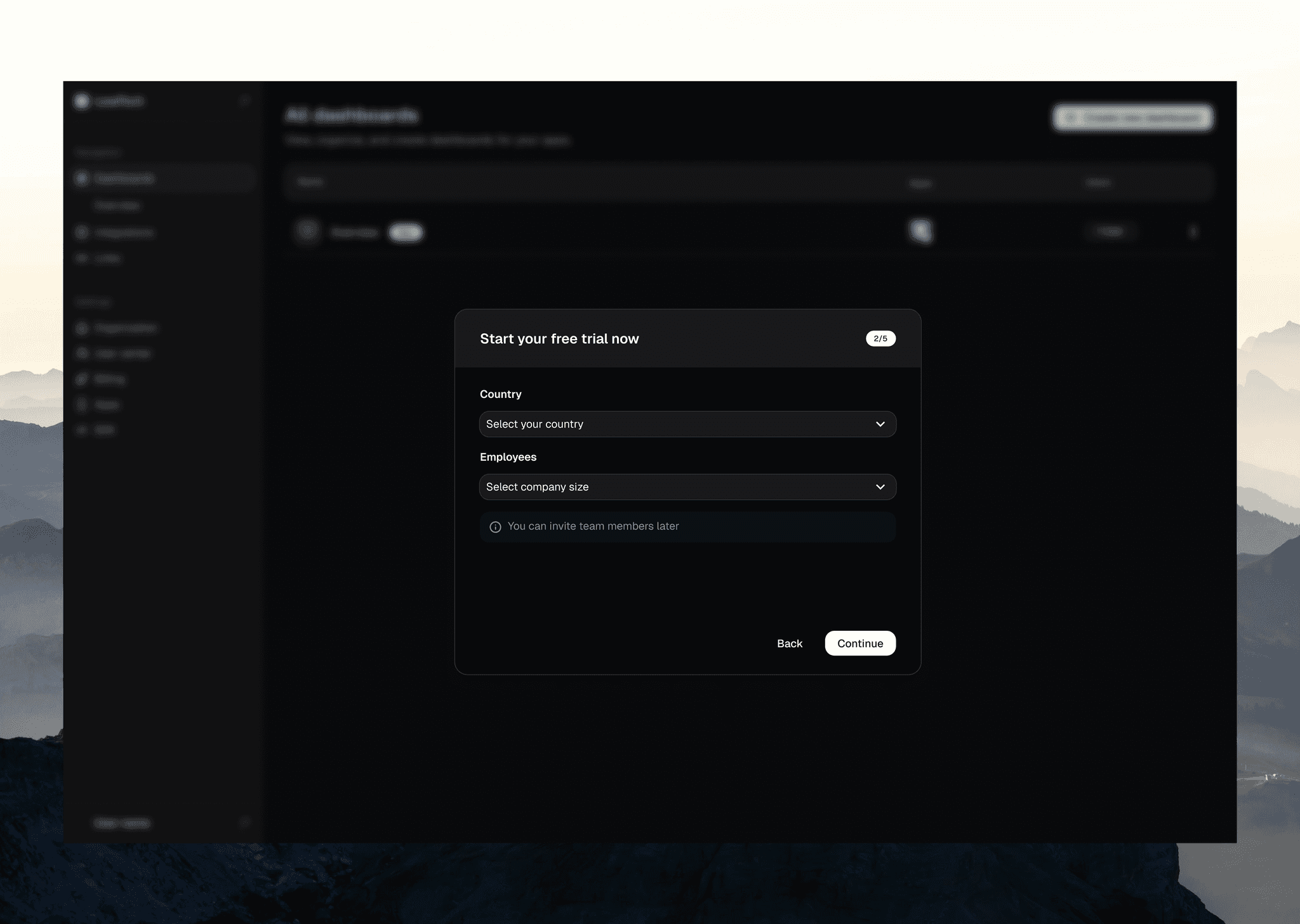
Task: Click the Billing icon in the sidebar
Action: pyautogui.click(x=81, y=379)
